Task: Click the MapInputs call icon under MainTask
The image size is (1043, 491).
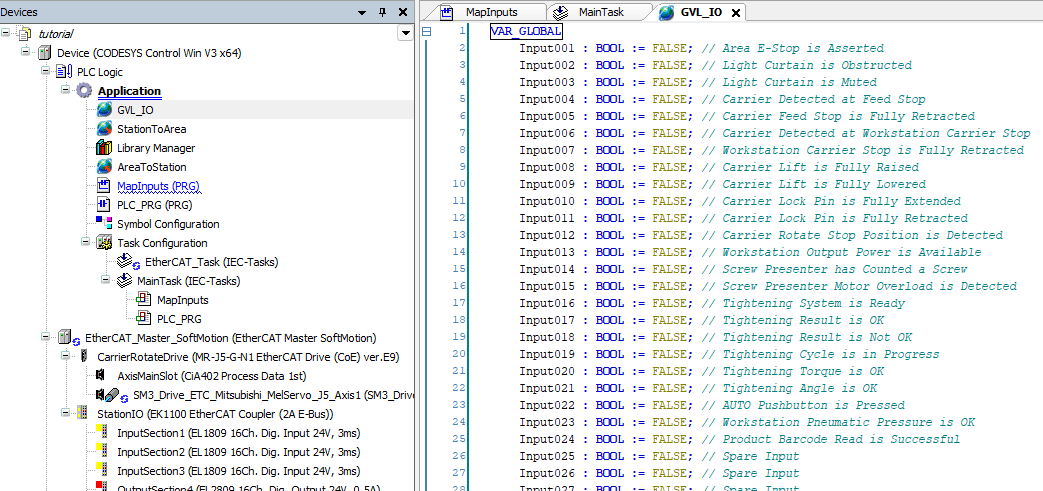Action: click(144, 300)
